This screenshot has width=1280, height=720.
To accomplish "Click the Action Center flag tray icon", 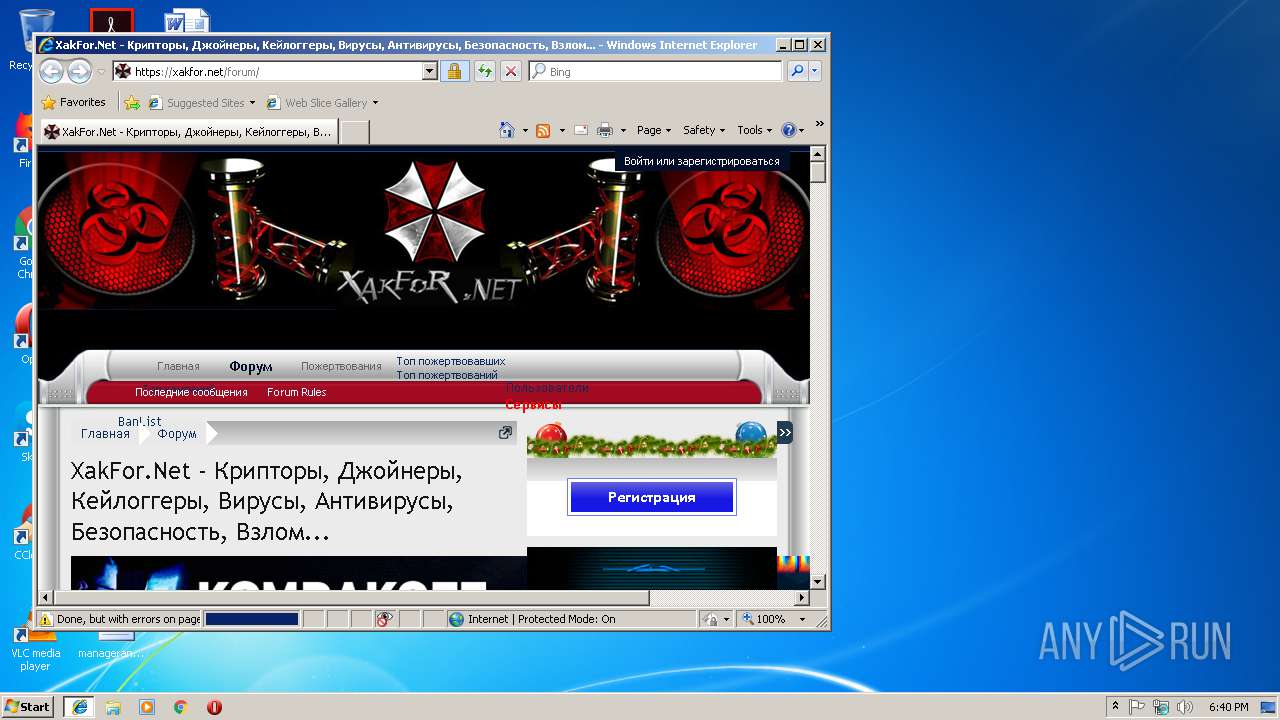I will click(x=1137, y=706).
